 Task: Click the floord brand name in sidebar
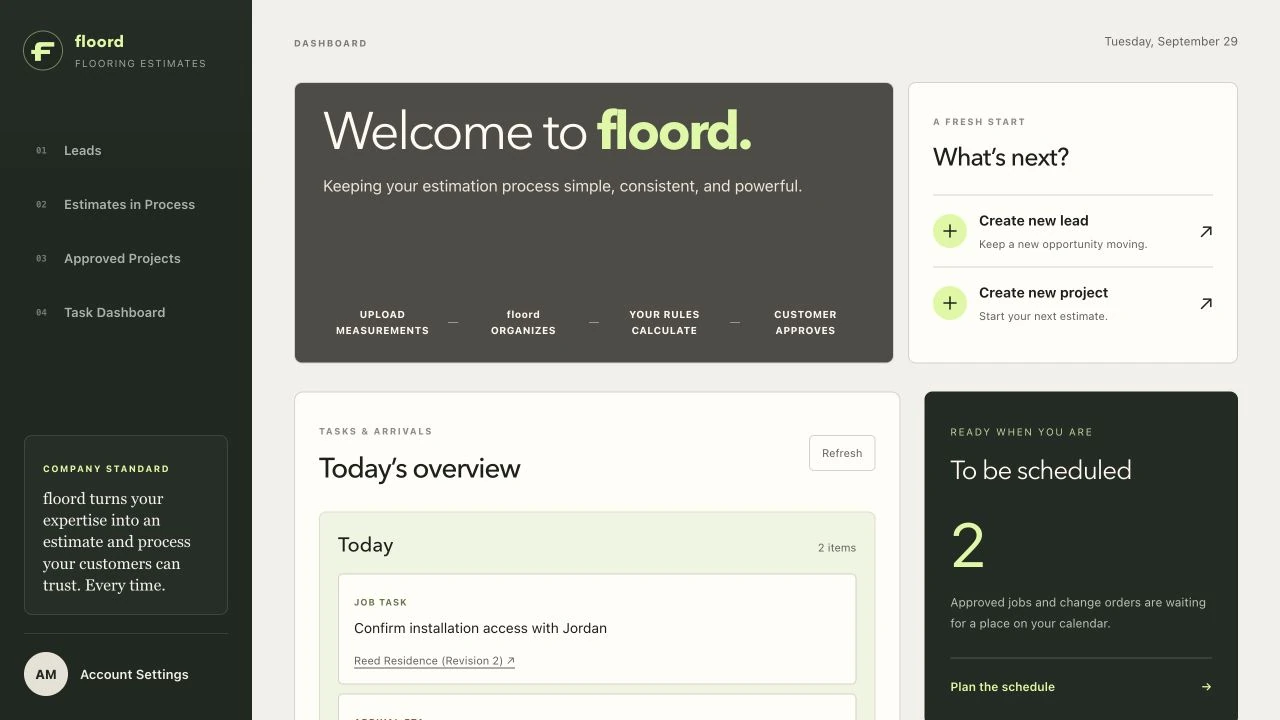tap(99, 42)
